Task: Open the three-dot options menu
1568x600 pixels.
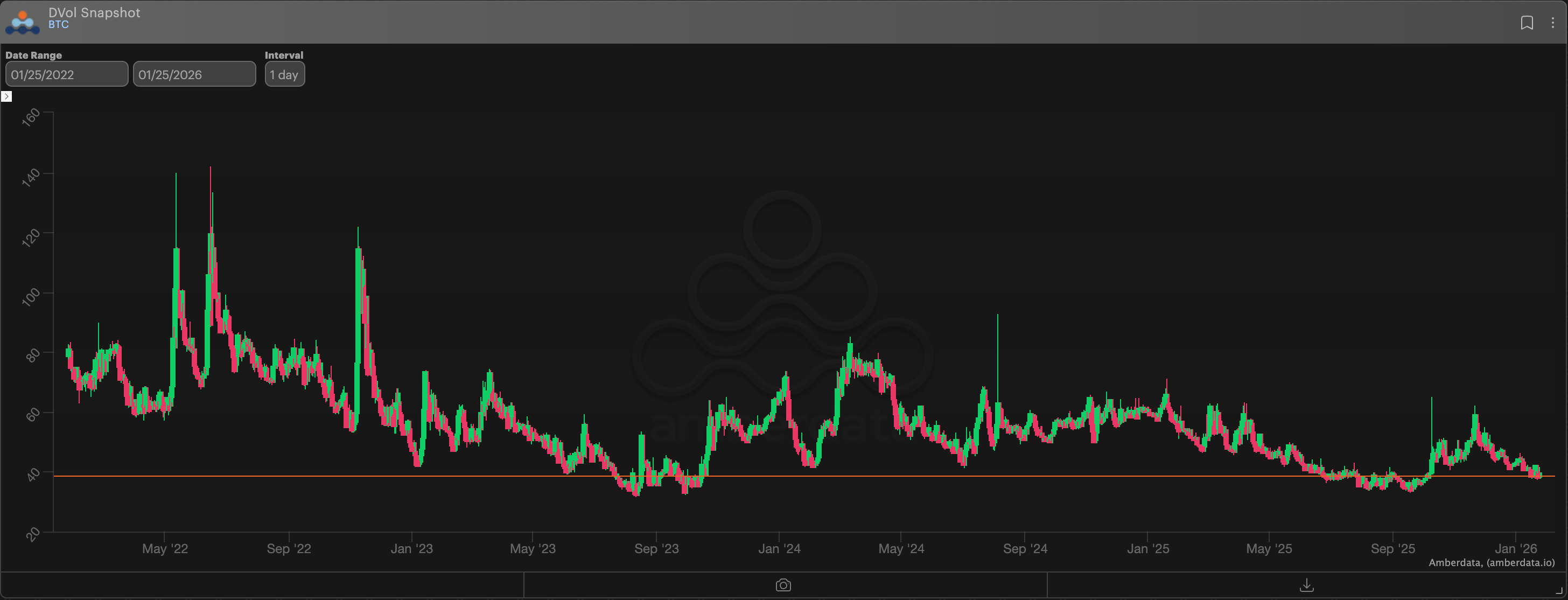Action: [x=1553, y=23]
